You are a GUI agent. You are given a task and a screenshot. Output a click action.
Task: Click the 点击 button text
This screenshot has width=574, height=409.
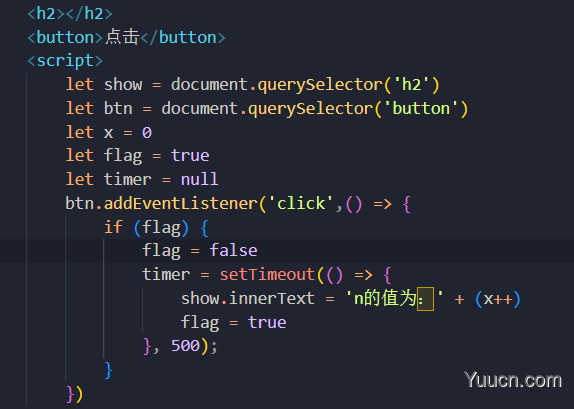pyautogui.click(x=122, y=37)
